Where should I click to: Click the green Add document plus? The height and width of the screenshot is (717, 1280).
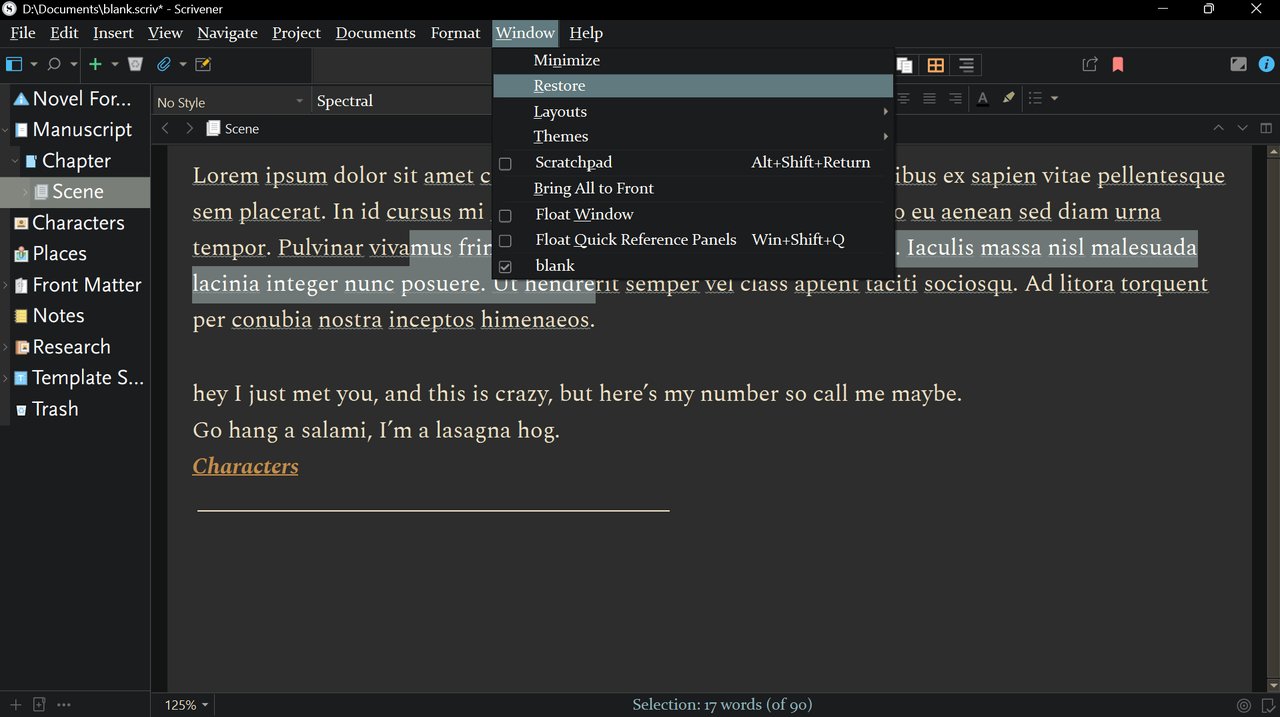tap(95, 64)
